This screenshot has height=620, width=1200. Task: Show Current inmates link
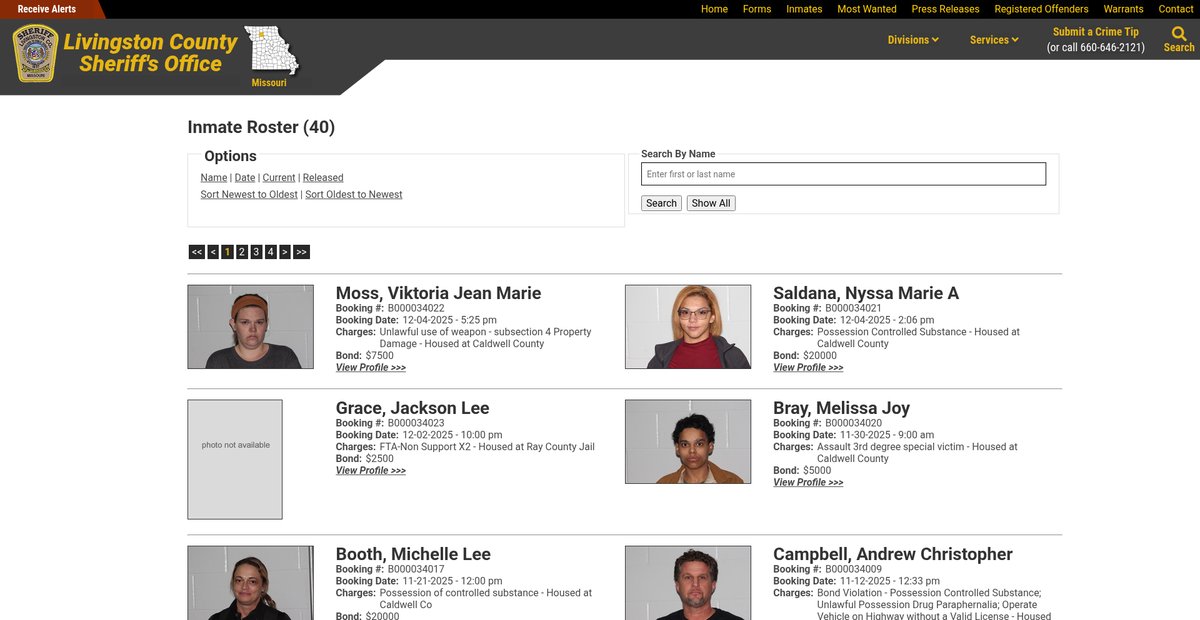(279, 178)
